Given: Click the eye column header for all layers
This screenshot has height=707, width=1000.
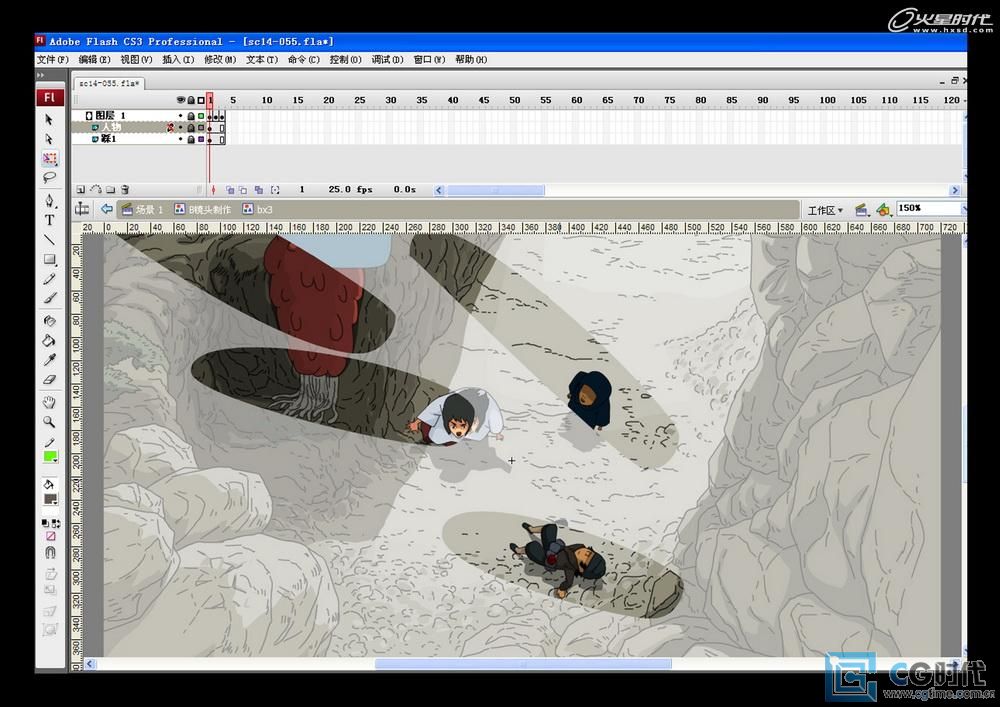Looking at the screenshot, I should [x=180, y=100].
